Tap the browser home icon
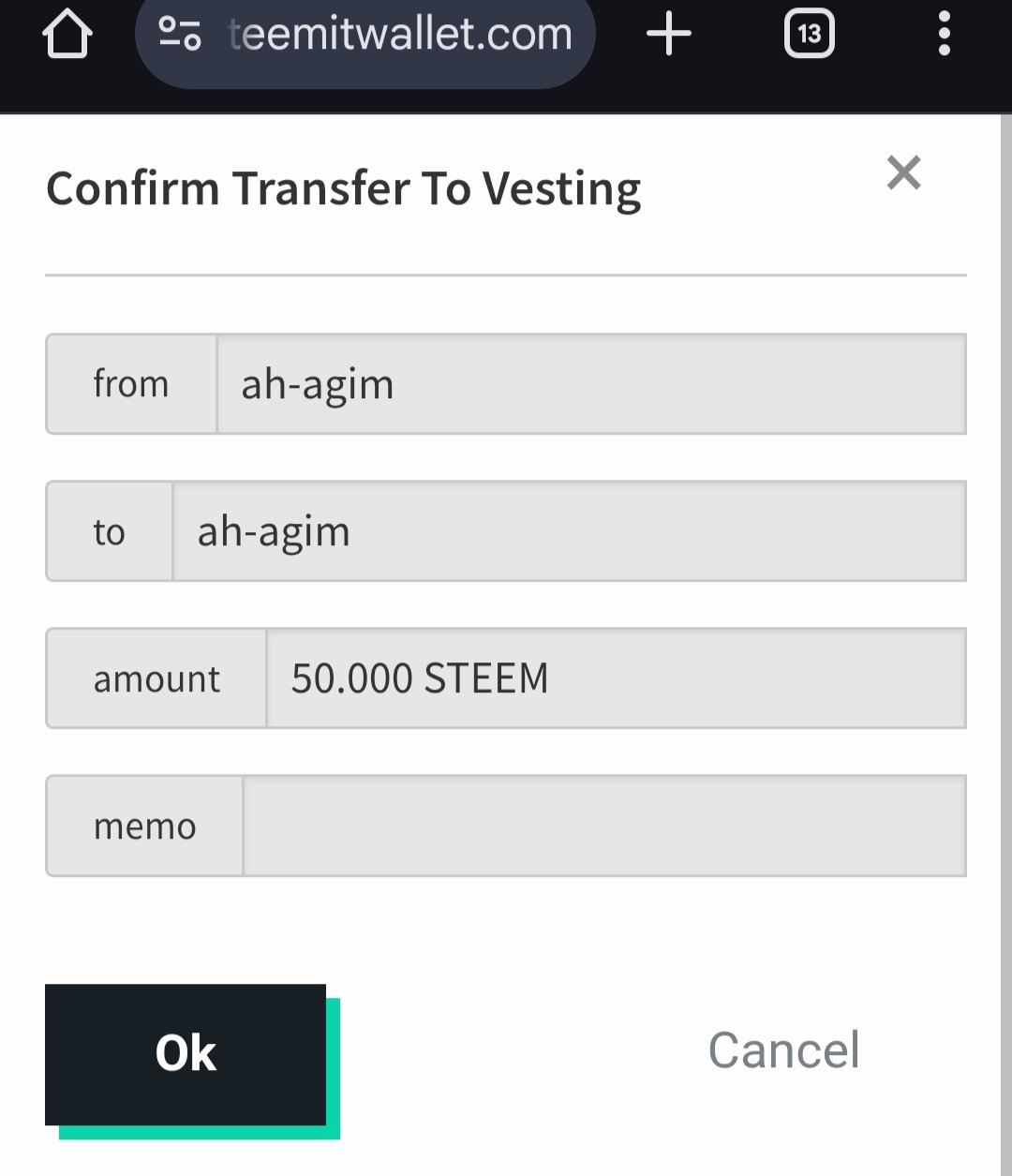The image size is (1012, 1176). (67, 35)
